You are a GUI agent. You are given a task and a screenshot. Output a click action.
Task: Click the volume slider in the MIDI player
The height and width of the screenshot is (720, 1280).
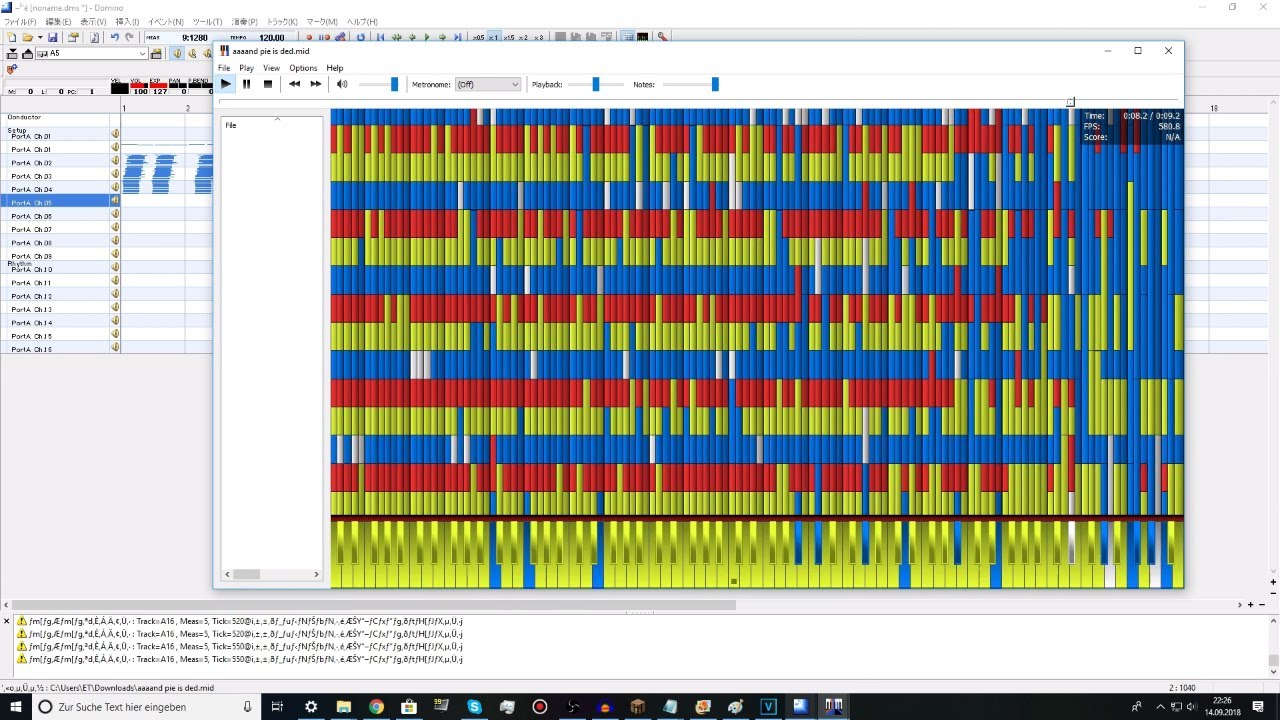pyautogui.click(x=378, y=84)
